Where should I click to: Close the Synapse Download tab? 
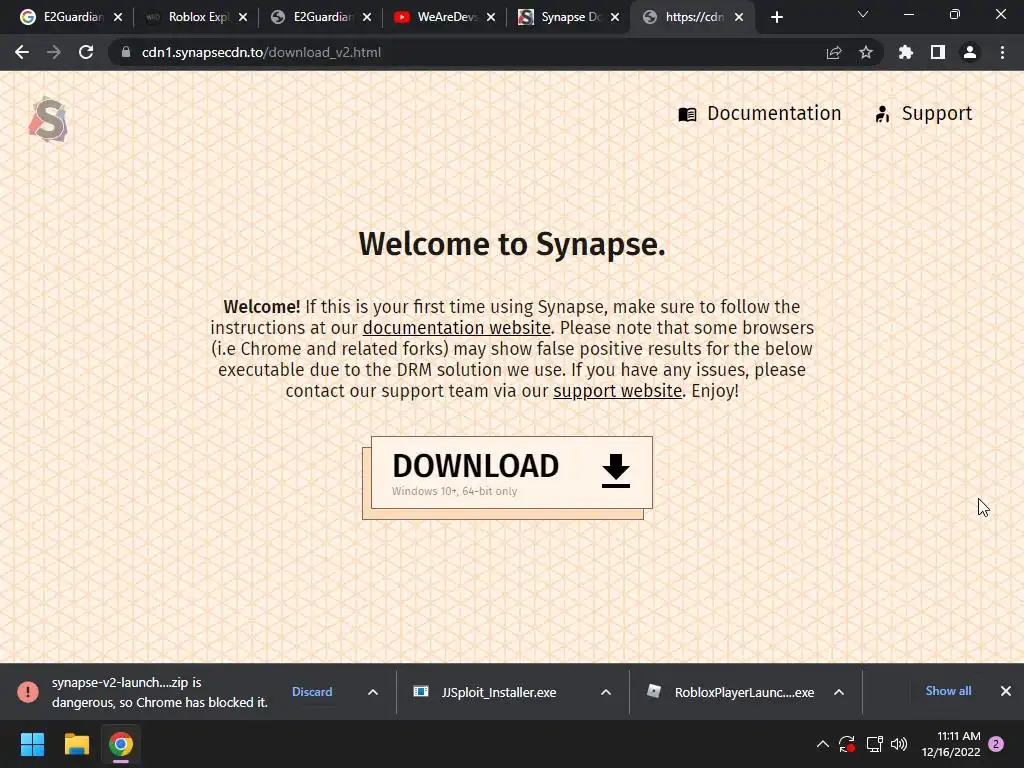(x=615, y=18)
